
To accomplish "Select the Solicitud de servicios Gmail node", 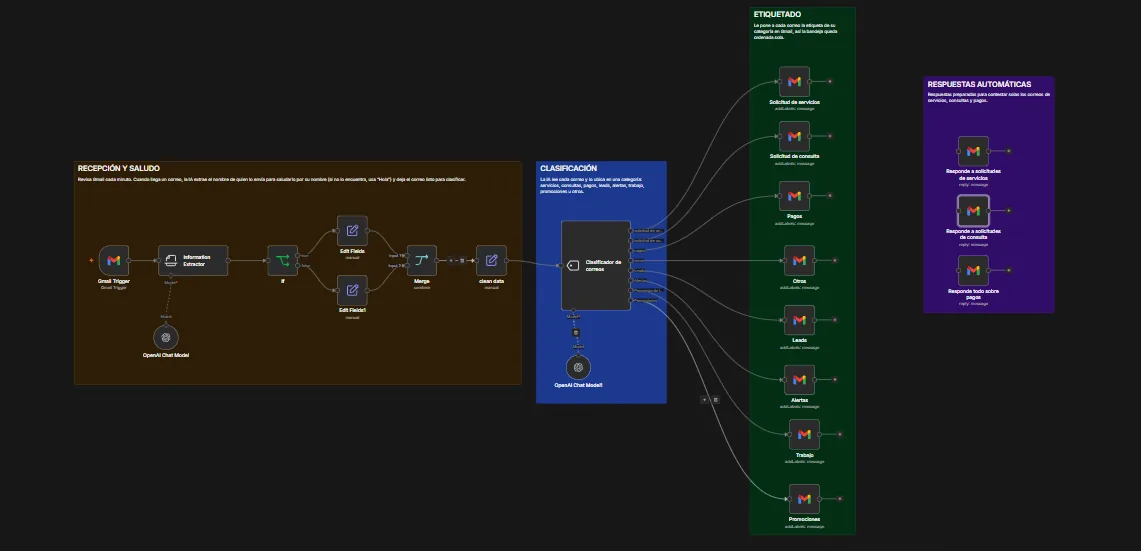I will [794, 82].
